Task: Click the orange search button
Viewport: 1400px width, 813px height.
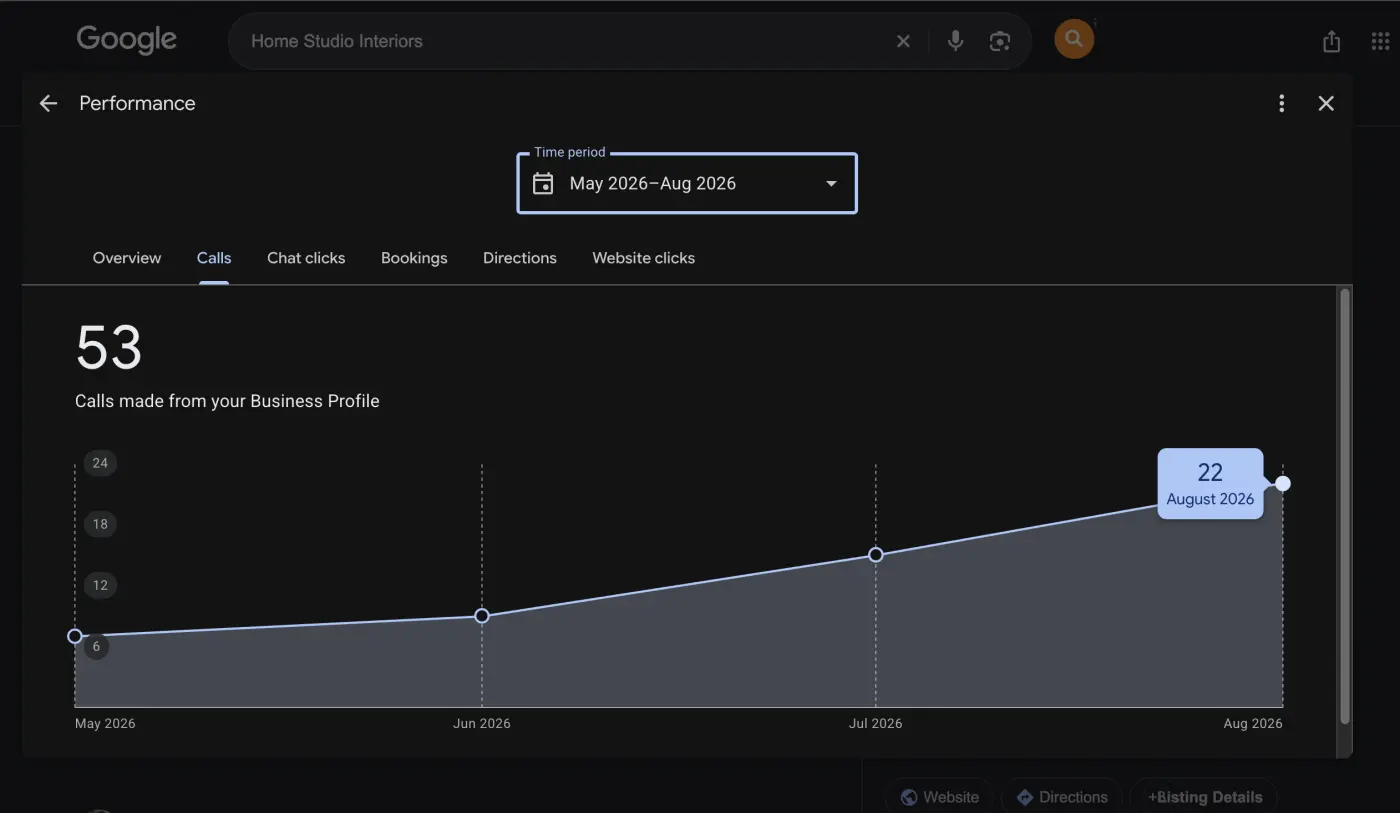Action: pyautogui.click(x=1074, y=39)
